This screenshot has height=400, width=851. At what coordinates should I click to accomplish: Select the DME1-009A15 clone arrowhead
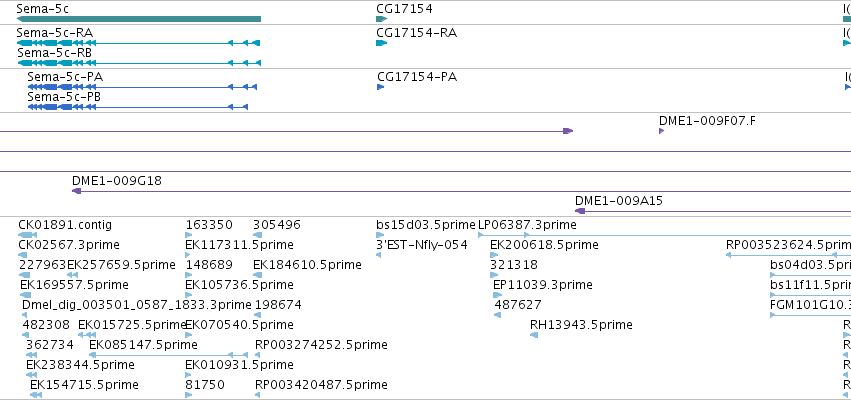pos(580,211)
